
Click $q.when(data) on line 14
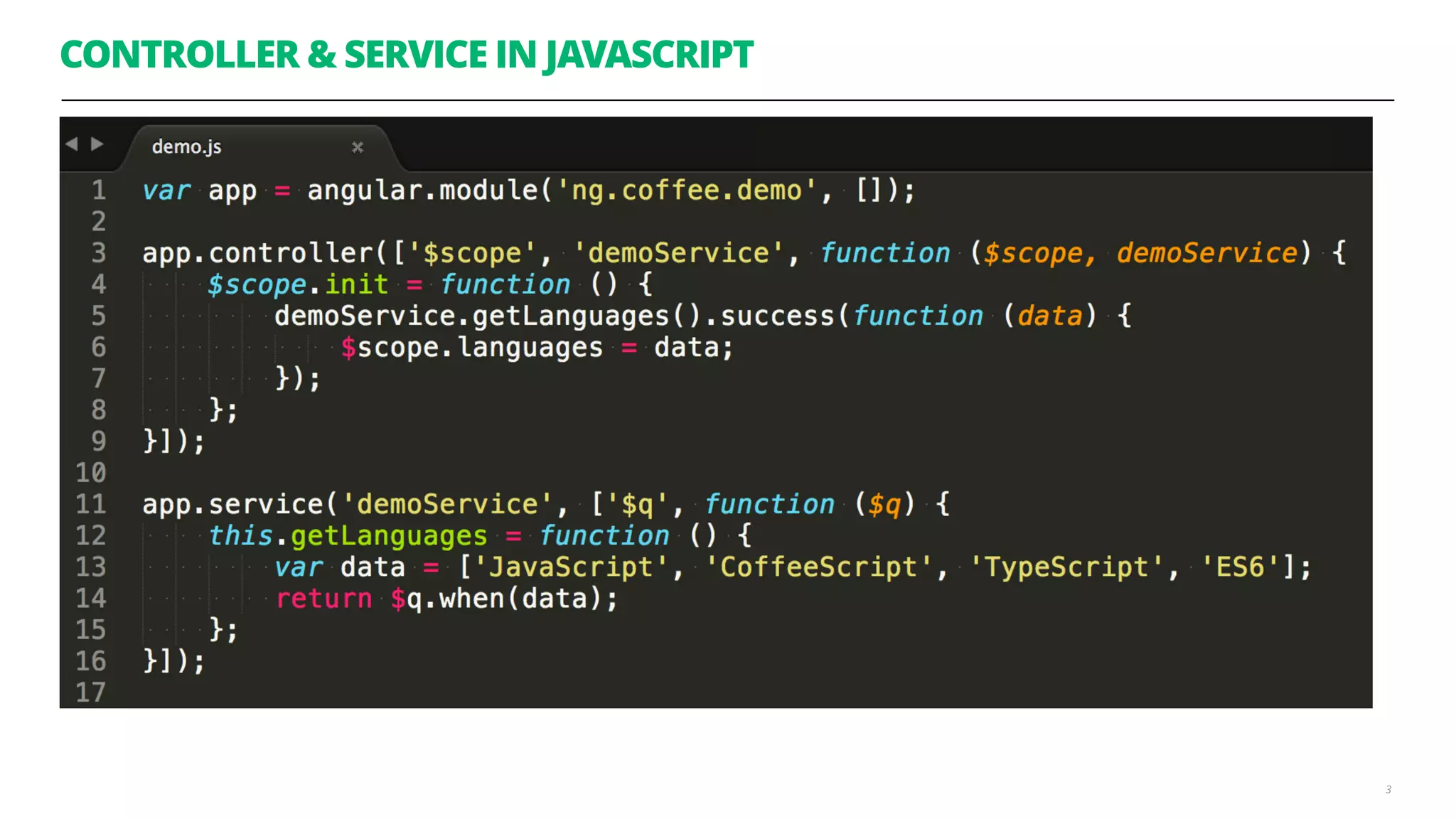tap(498, 599)
